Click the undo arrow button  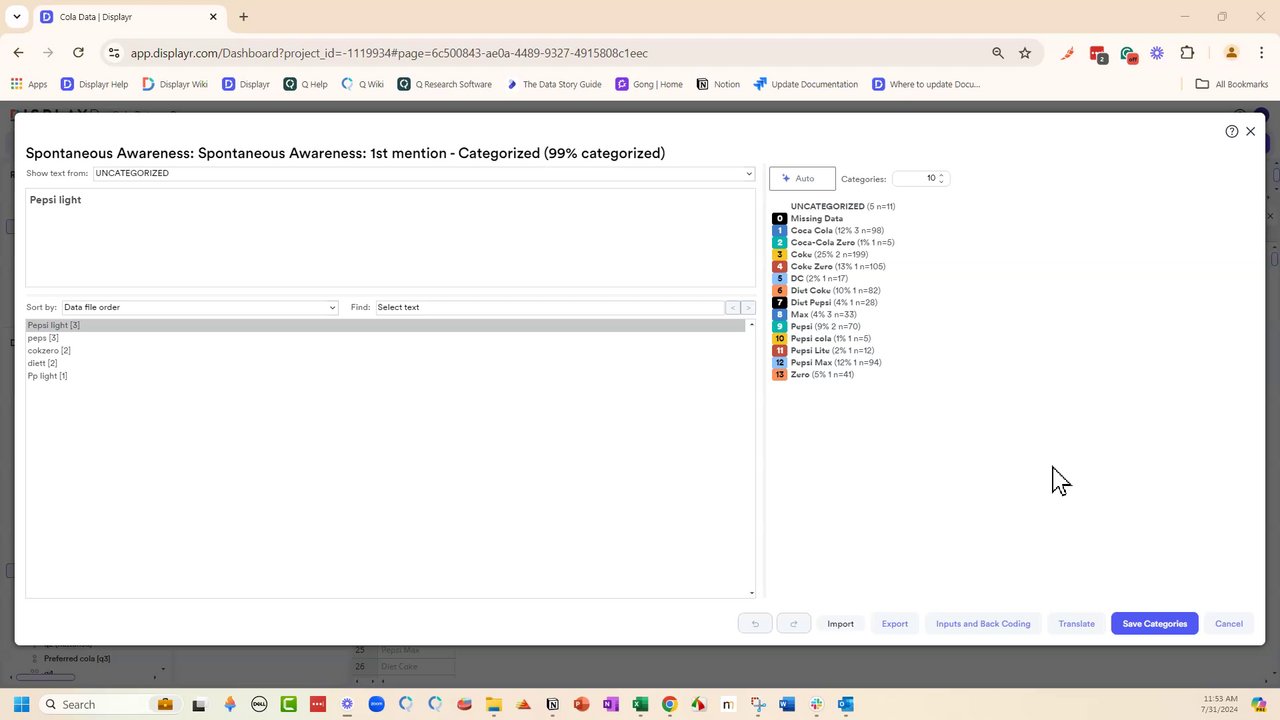pos(755,624)
